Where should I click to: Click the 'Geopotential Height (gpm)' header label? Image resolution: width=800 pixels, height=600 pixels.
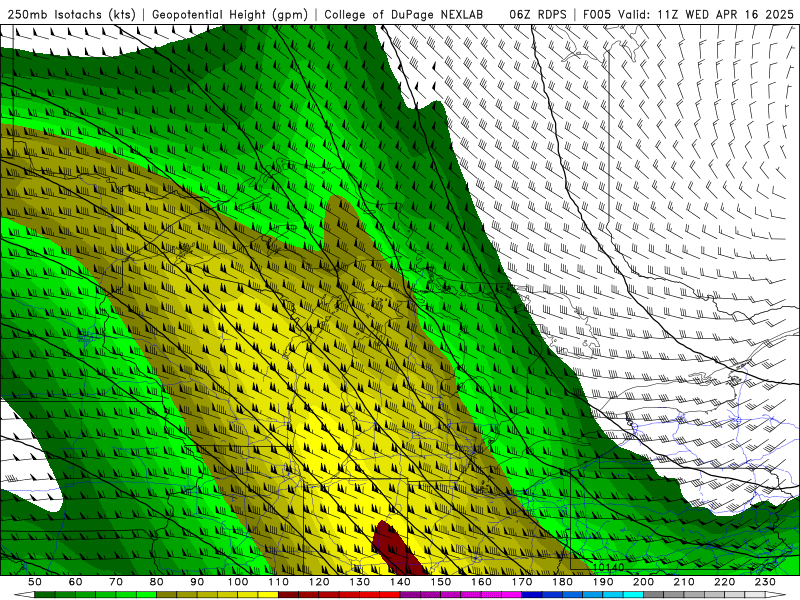tap(230, 15)
